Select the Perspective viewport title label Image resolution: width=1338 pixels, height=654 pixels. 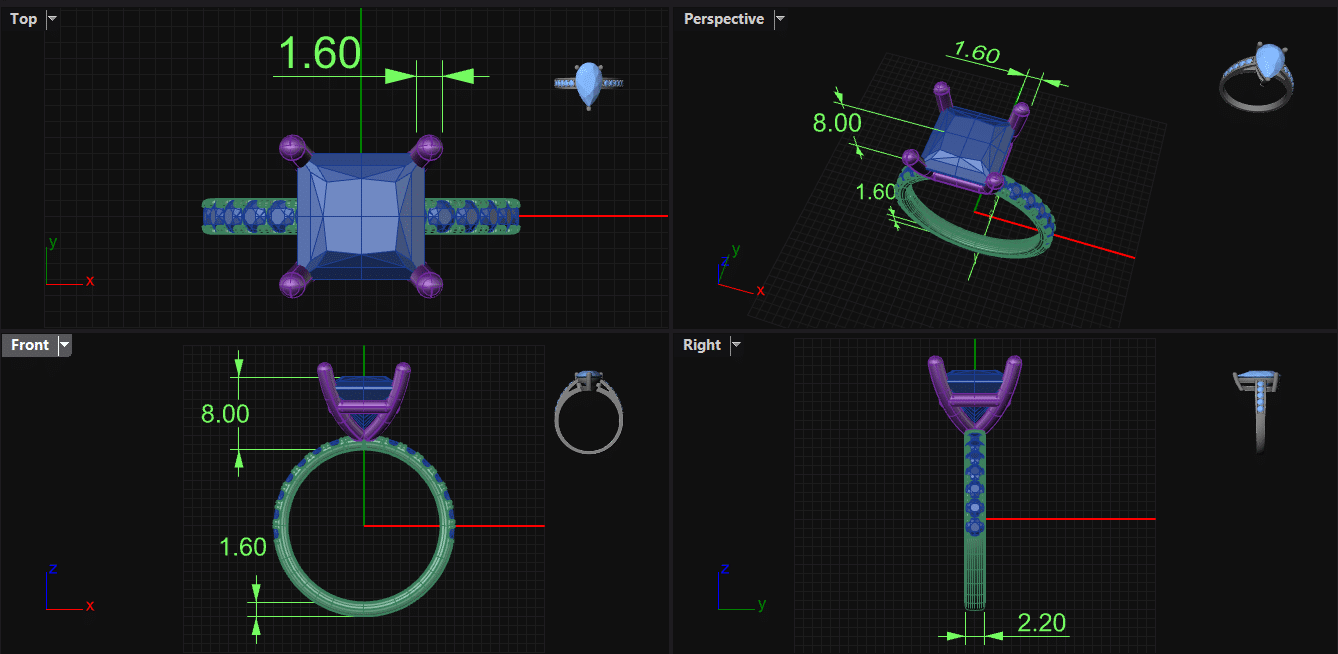(x=723, y=19)
